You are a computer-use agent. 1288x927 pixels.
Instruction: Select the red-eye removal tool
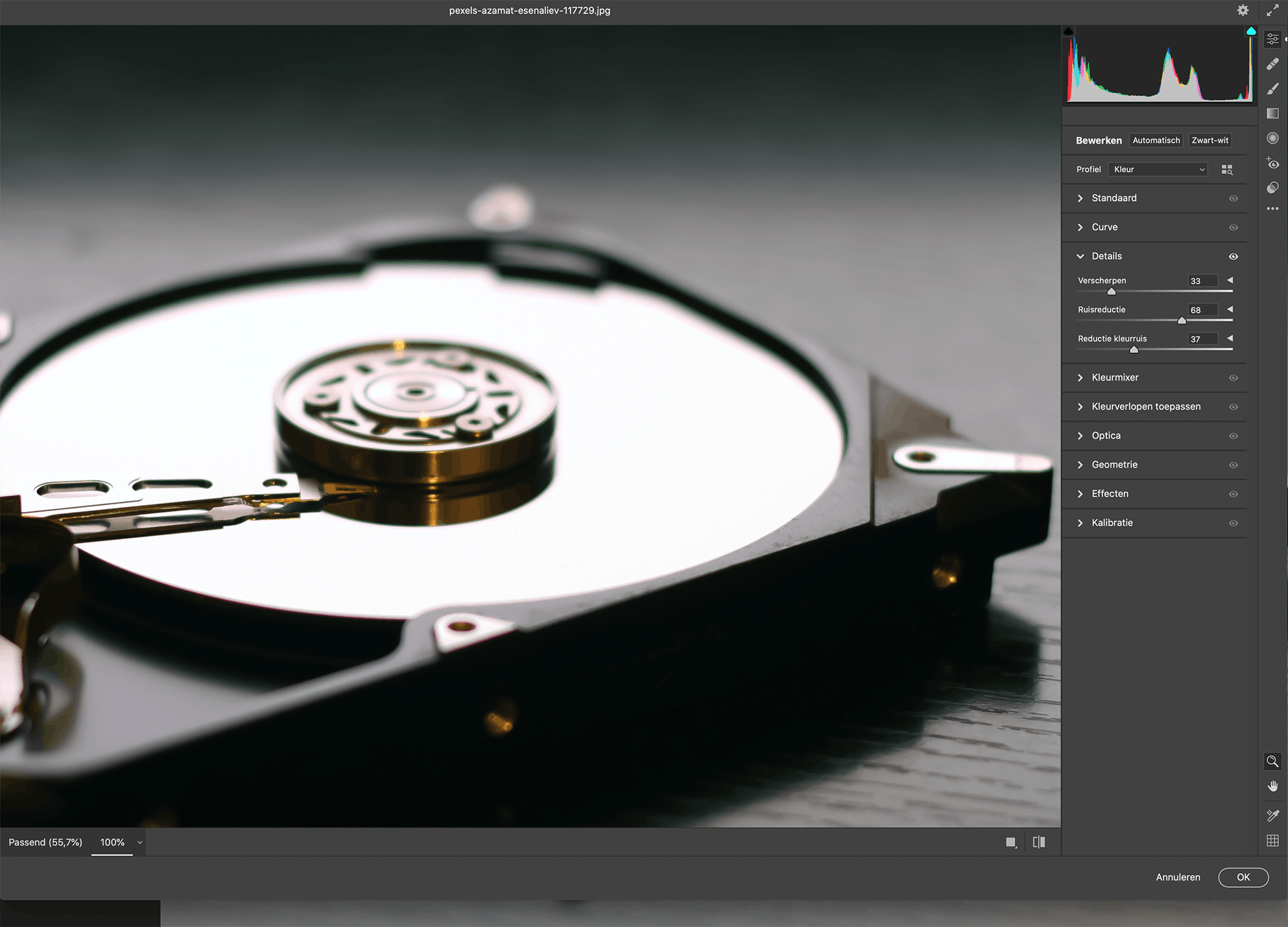pos(1273,163)
